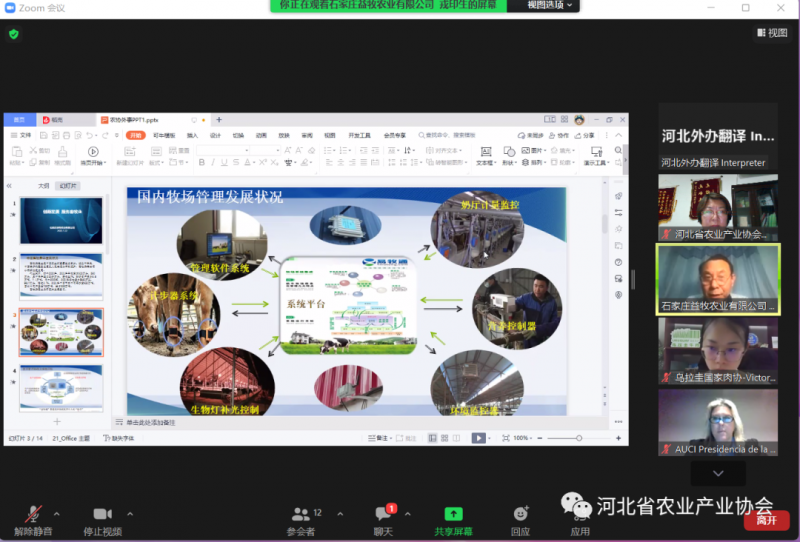Click the 分享 share button in WPS

click(x=585, y=135)
